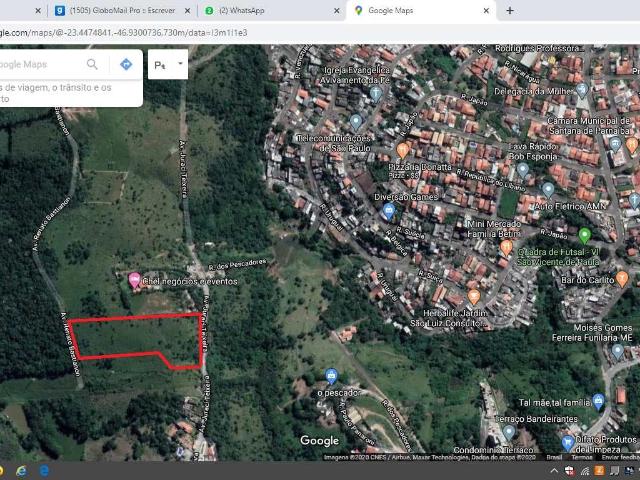Click the Chel negócios e eventos label
The height and width of the screenshot is (480, 640).
[190, 281]
